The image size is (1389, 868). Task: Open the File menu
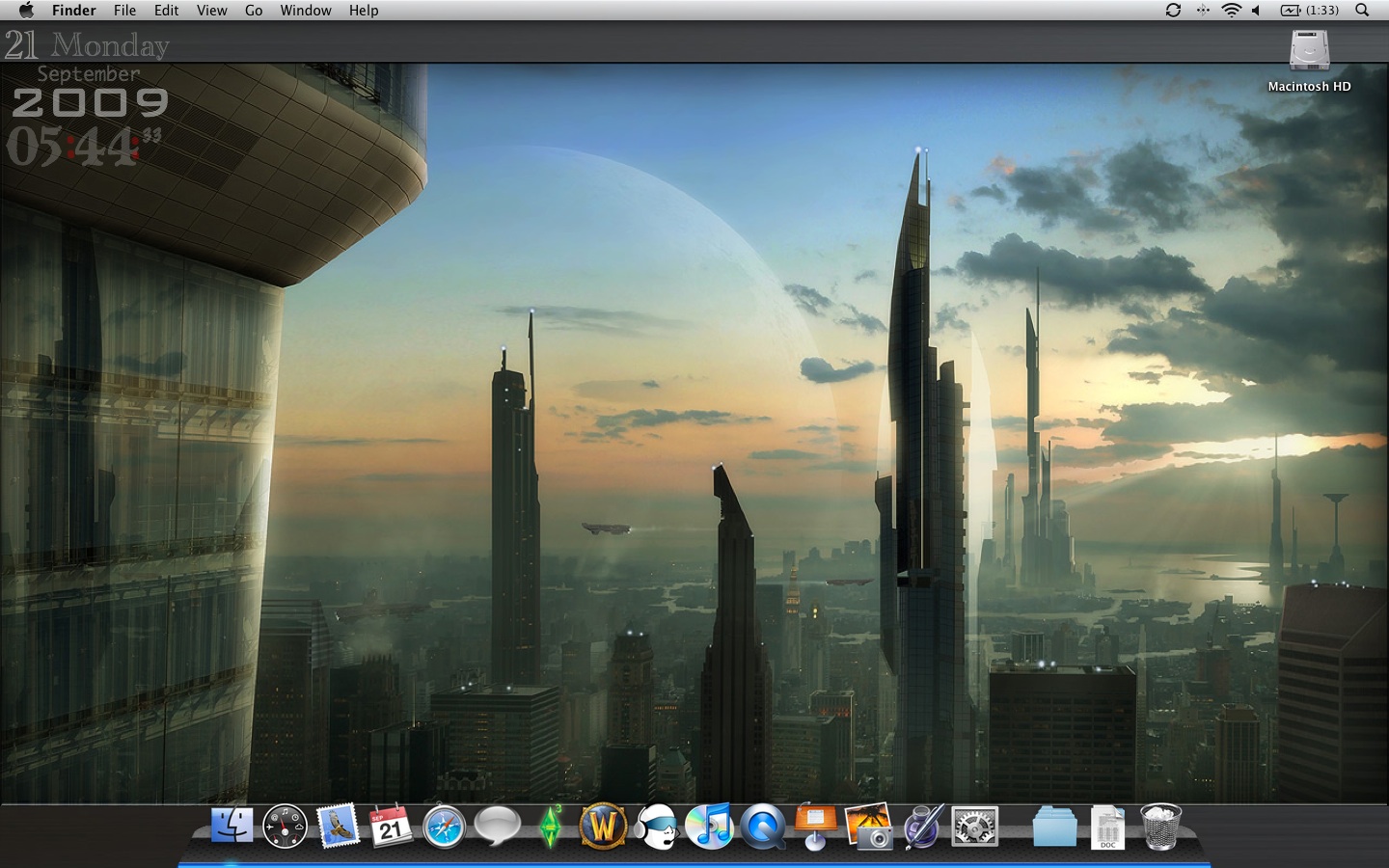pyautogui.click(x=124, y=10)
